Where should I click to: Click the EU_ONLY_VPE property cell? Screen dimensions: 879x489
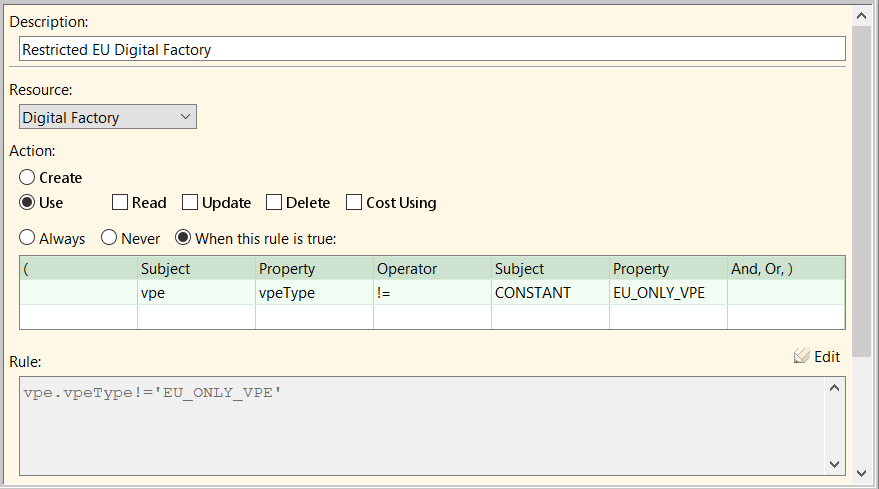[x=668, y=293]
